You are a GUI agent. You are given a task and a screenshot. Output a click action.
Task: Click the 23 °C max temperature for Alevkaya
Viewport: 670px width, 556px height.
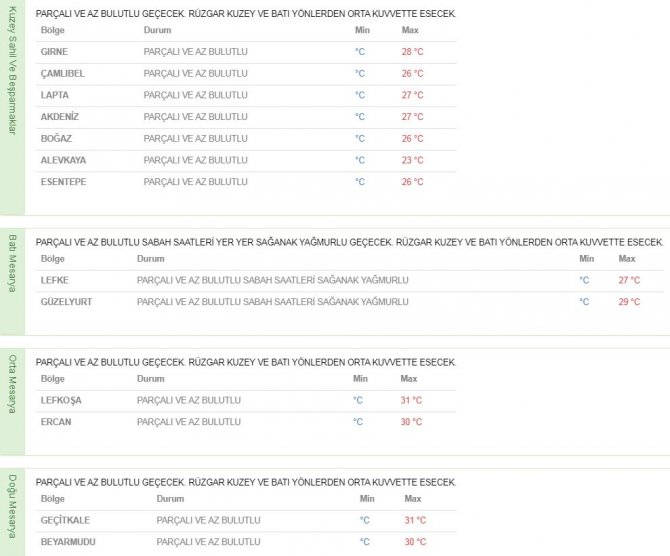412,160
